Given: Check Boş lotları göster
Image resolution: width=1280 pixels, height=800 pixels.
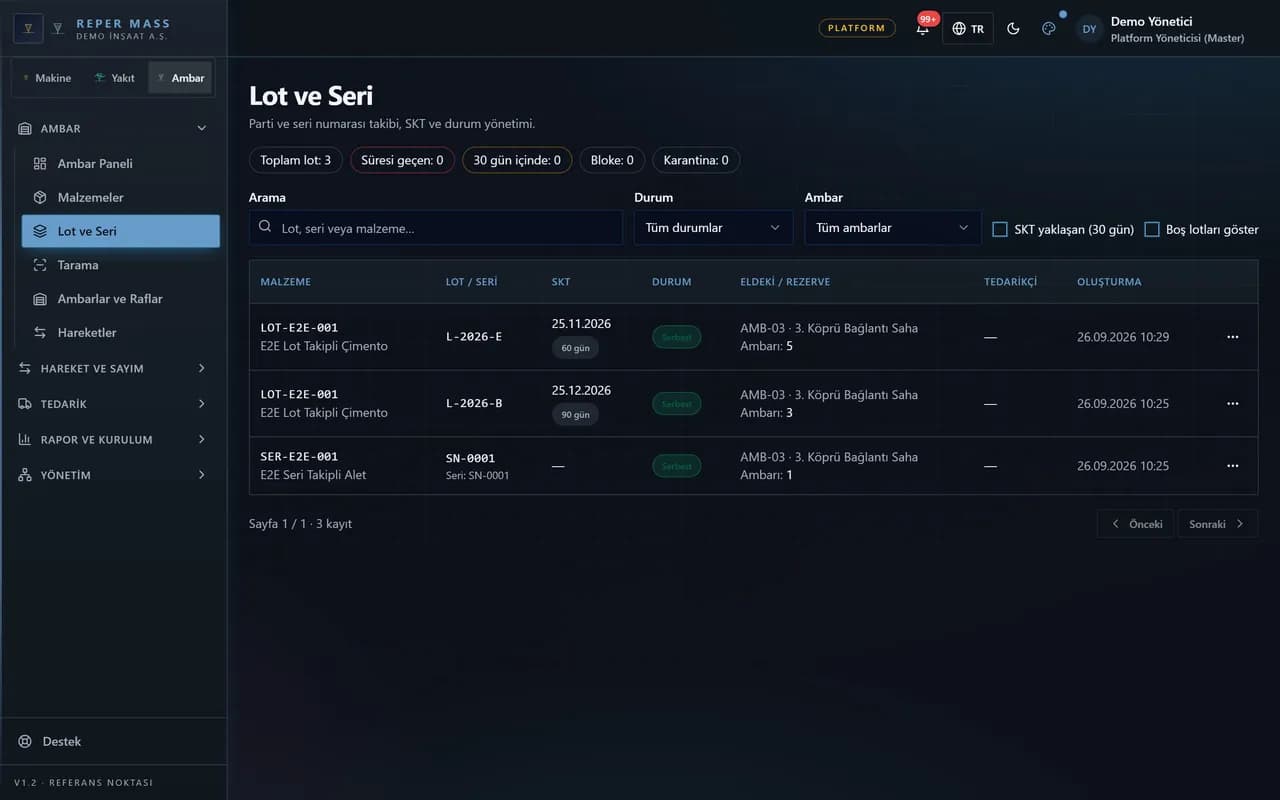Looking at the screenshot, I should 1151,229.
